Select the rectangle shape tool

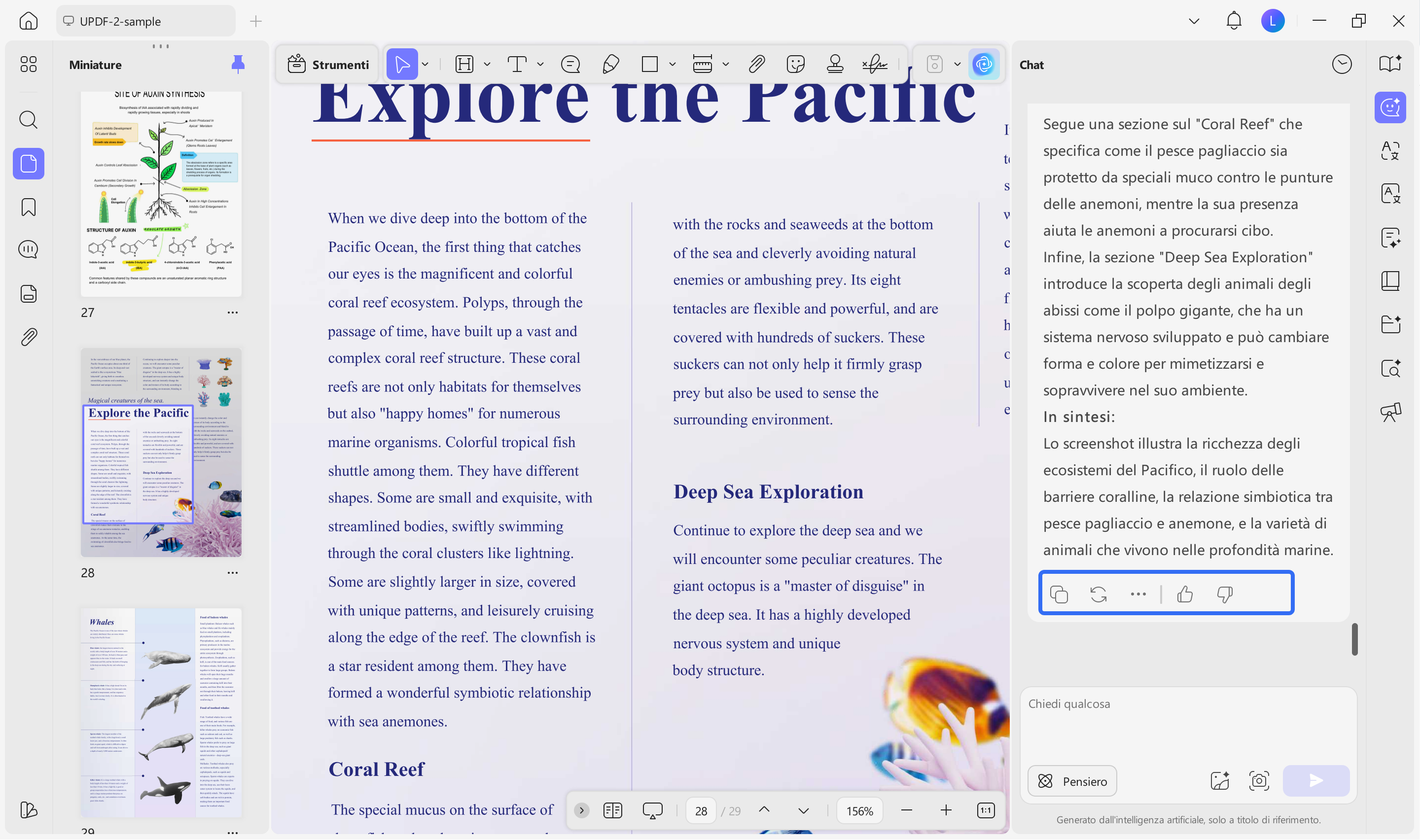[x=650, y=64]
